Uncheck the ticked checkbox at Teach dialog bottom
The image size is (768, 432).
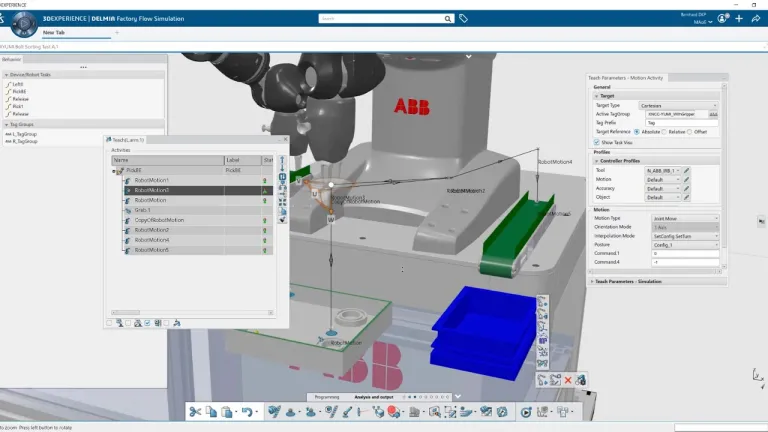coord(147,323)
